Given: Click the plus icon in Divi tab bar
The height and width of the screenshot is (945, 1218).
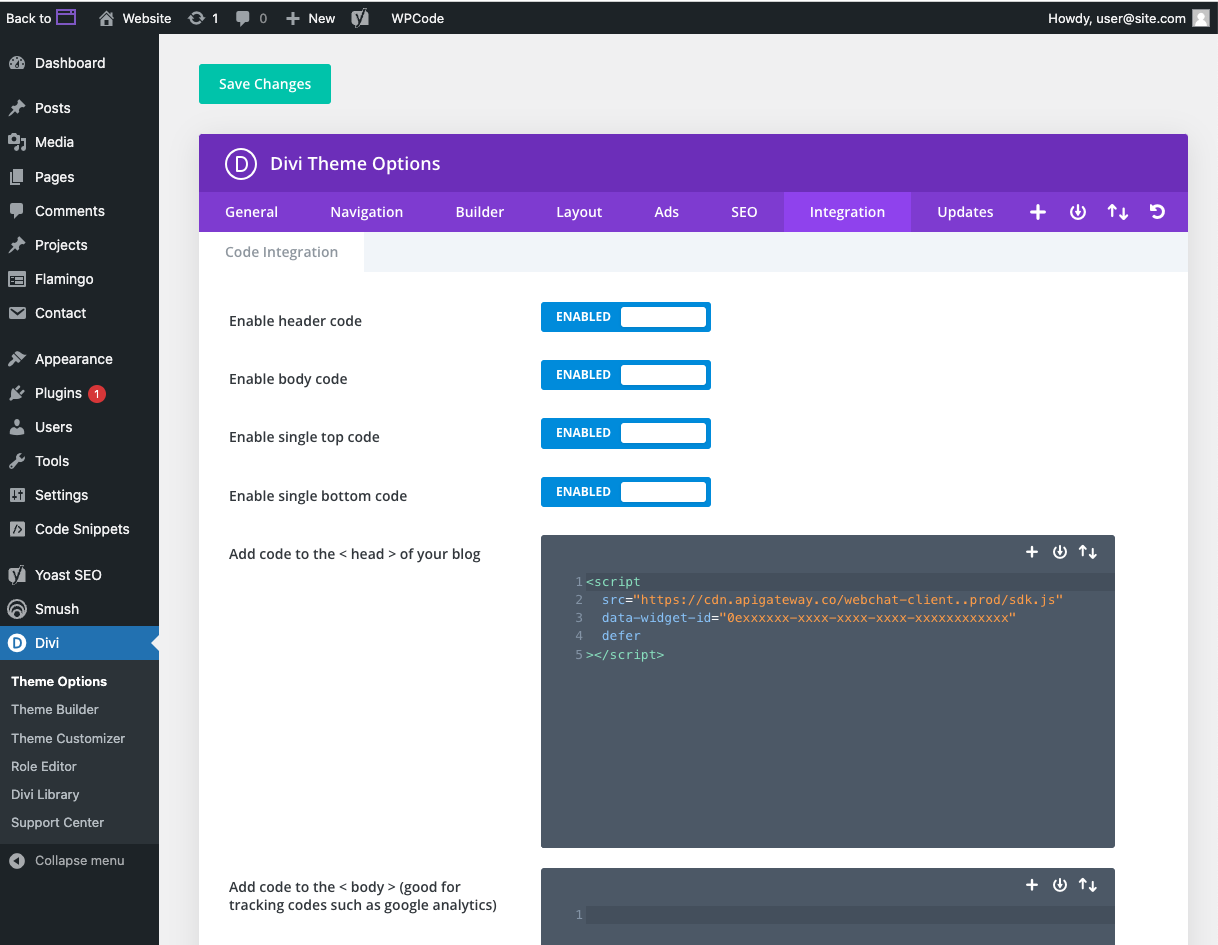Looking at the screenshot, I should tap(1038, 212).
